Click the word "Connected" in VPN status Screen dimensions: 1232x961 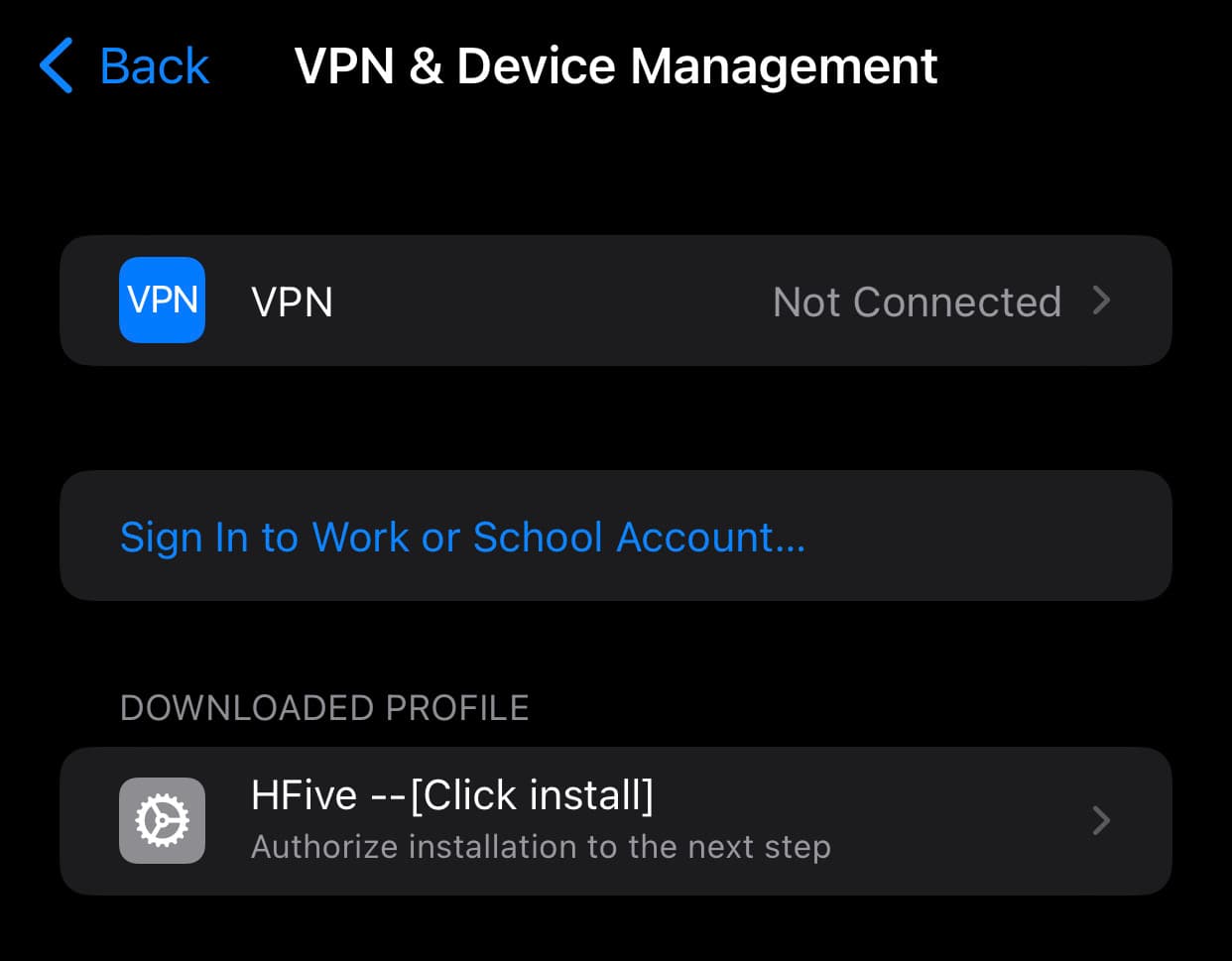coord(957,301)
